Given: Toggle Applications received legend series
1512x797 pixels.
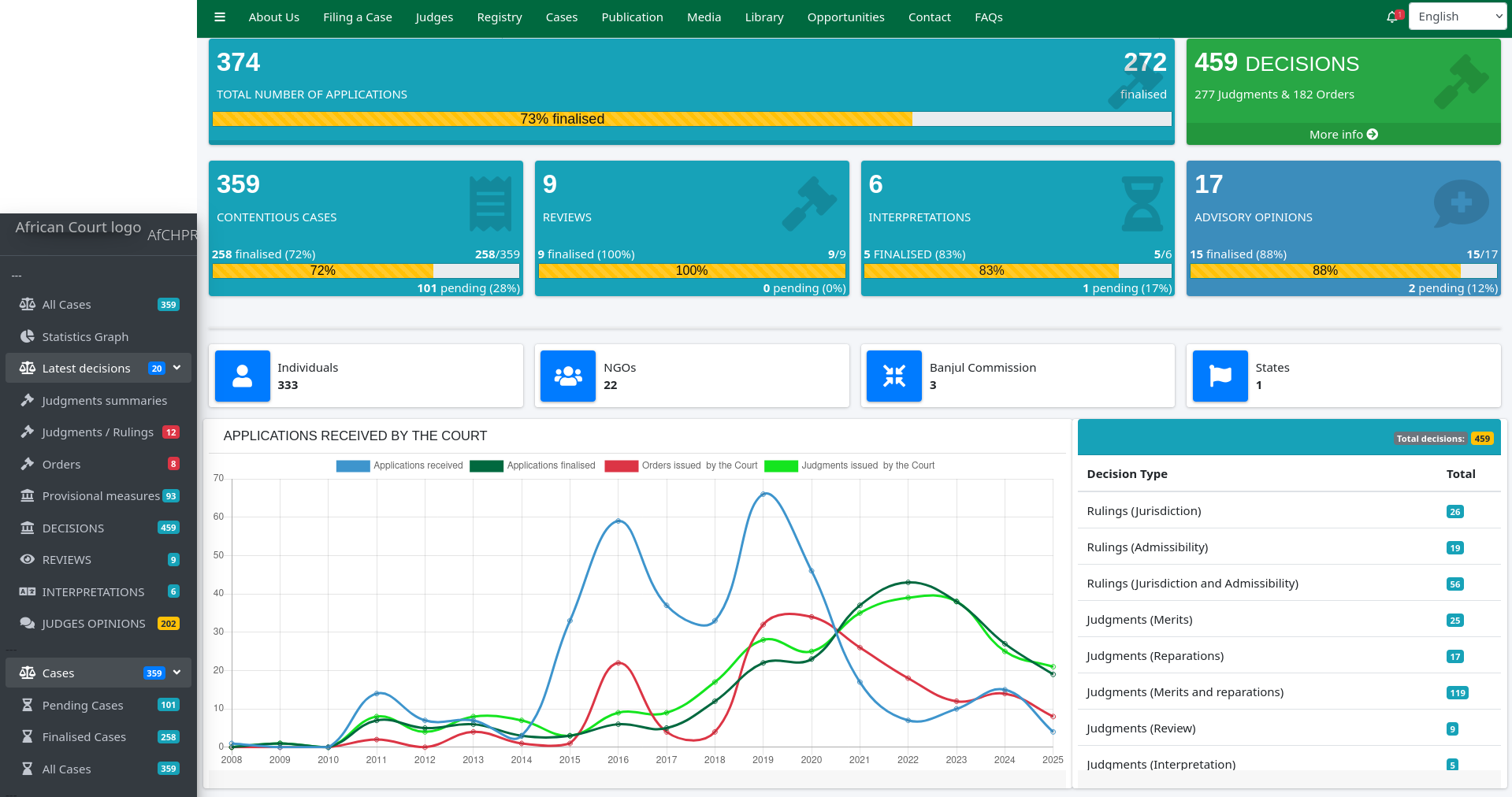Looking at the screenshot, I should point(353,466).
